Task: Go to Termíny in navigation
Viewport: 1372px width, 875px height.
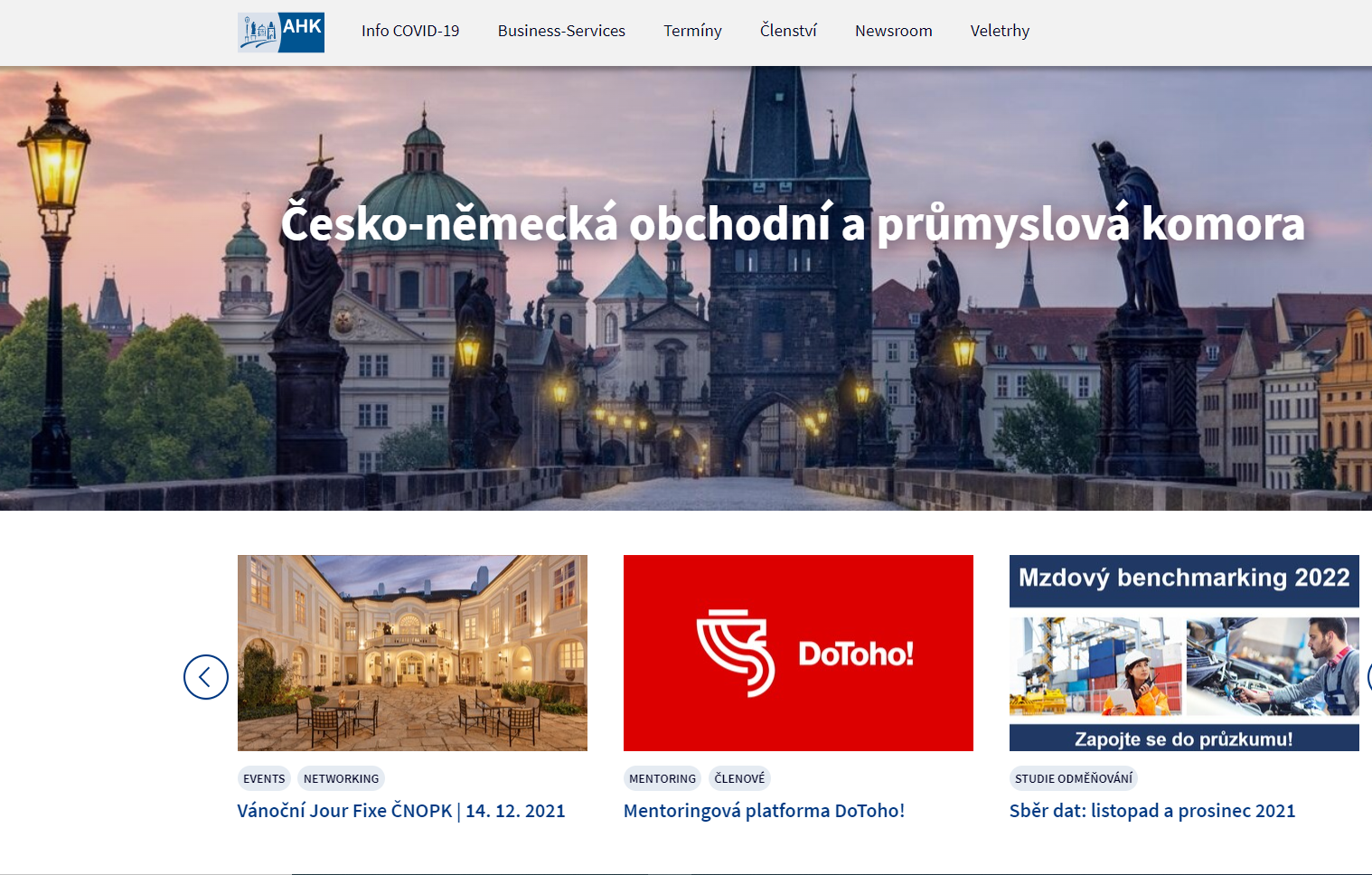Action: (x=692, y=31)
